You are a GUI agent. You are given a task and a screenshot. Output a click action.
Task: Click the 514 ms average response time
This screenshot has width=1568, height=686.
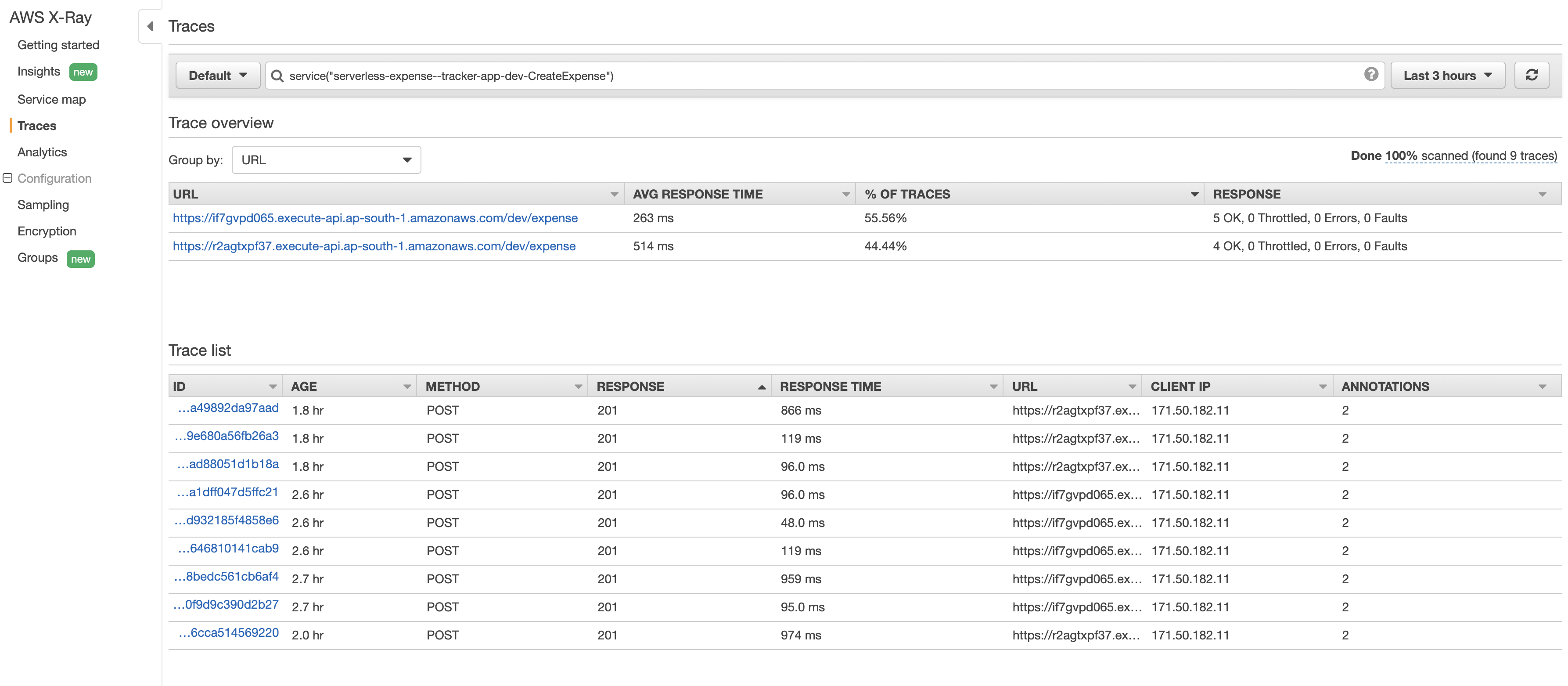coord(653,246)
